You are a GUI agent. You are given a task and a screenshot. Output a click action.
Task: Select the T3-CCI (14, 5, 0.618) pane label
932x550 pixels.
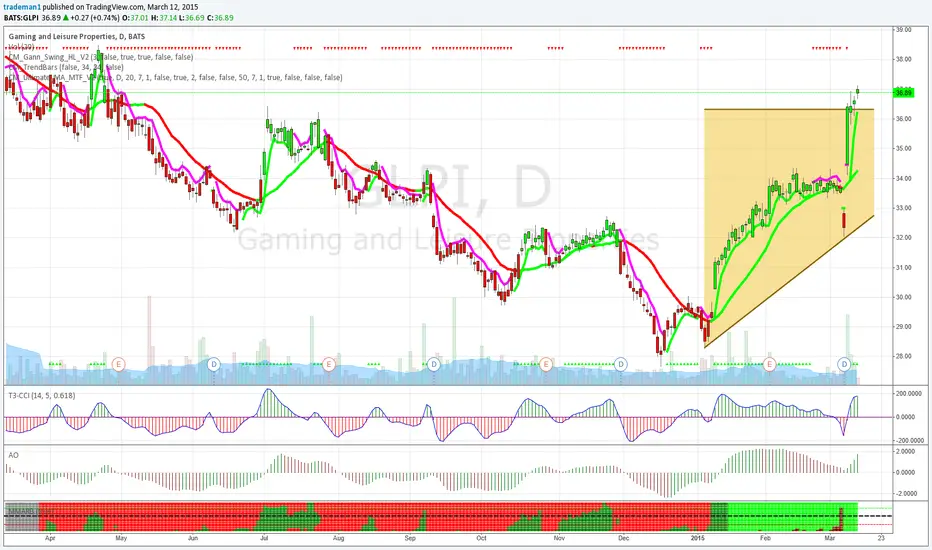(x=42, y=395)
